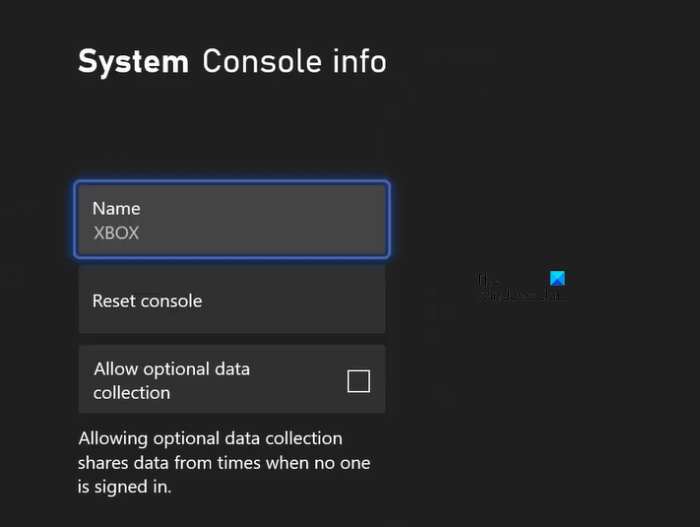Screen dimensions: 700x527
Task: Enable optional data collection via the square box
Action: click(358, 381)
